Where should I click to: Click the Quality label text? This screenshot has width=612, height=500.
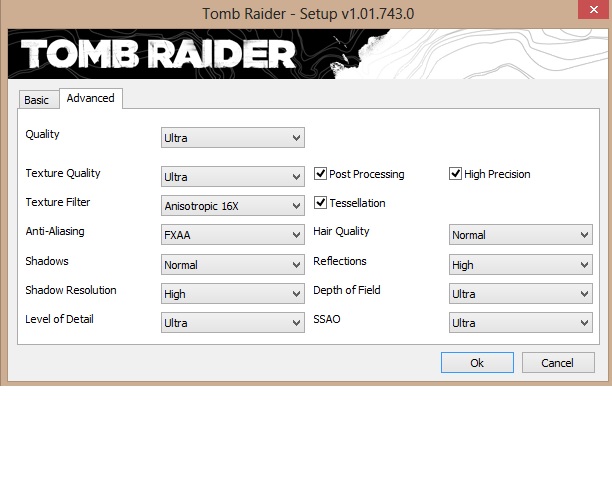click(42, 134)
